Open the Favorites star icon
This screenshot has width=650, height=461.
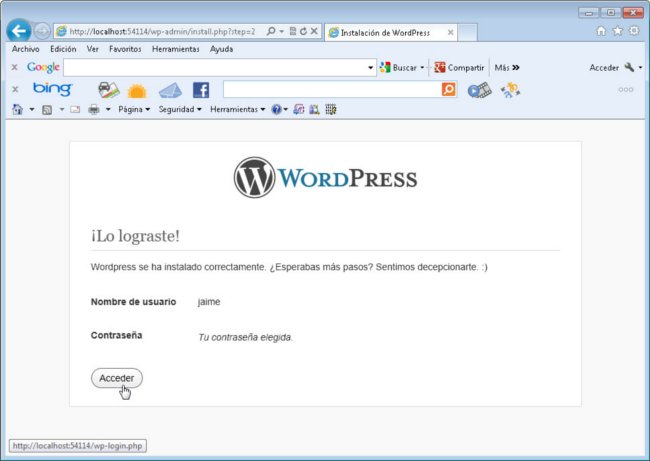click(618, 31)
